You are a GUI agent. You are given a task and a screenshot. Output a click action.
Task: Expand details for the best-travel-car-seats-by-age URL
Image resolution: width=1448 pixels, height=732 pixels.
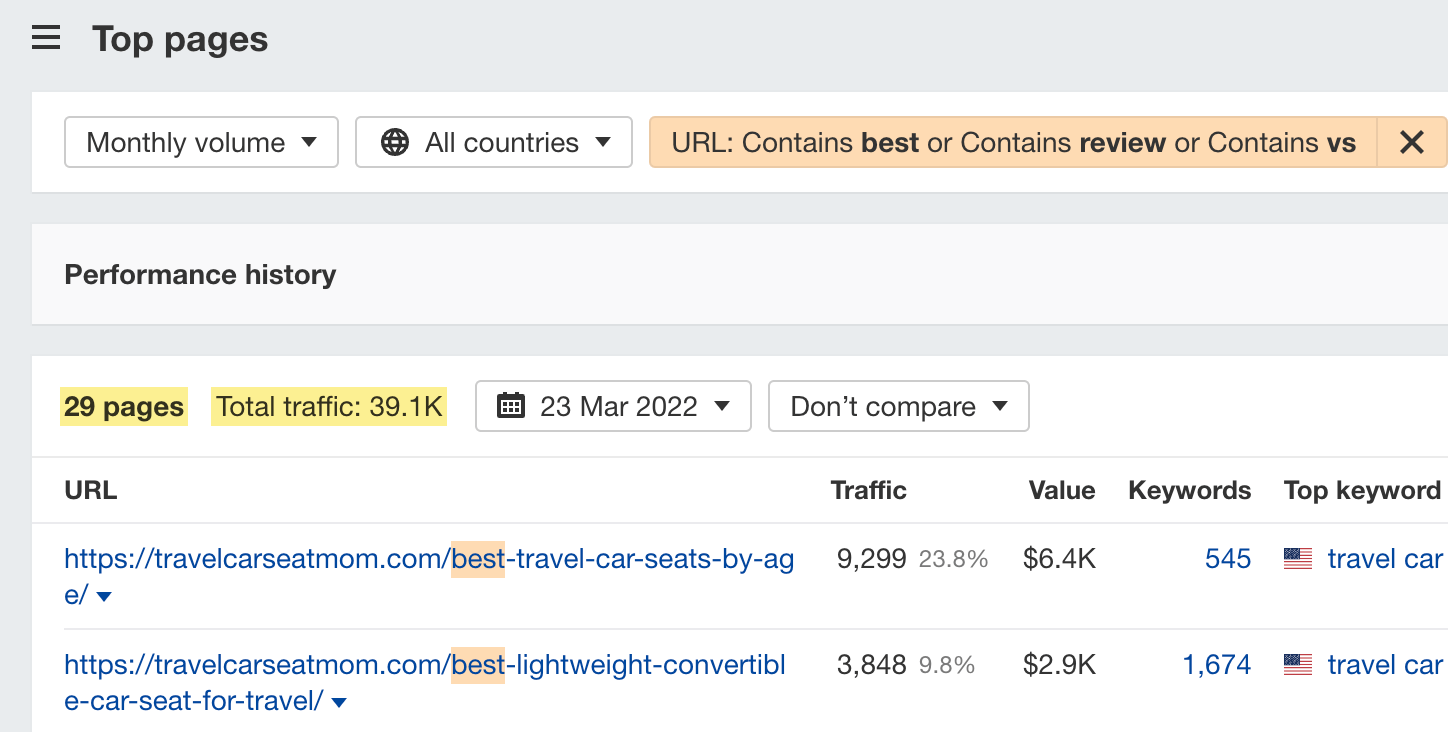point(107,595)
